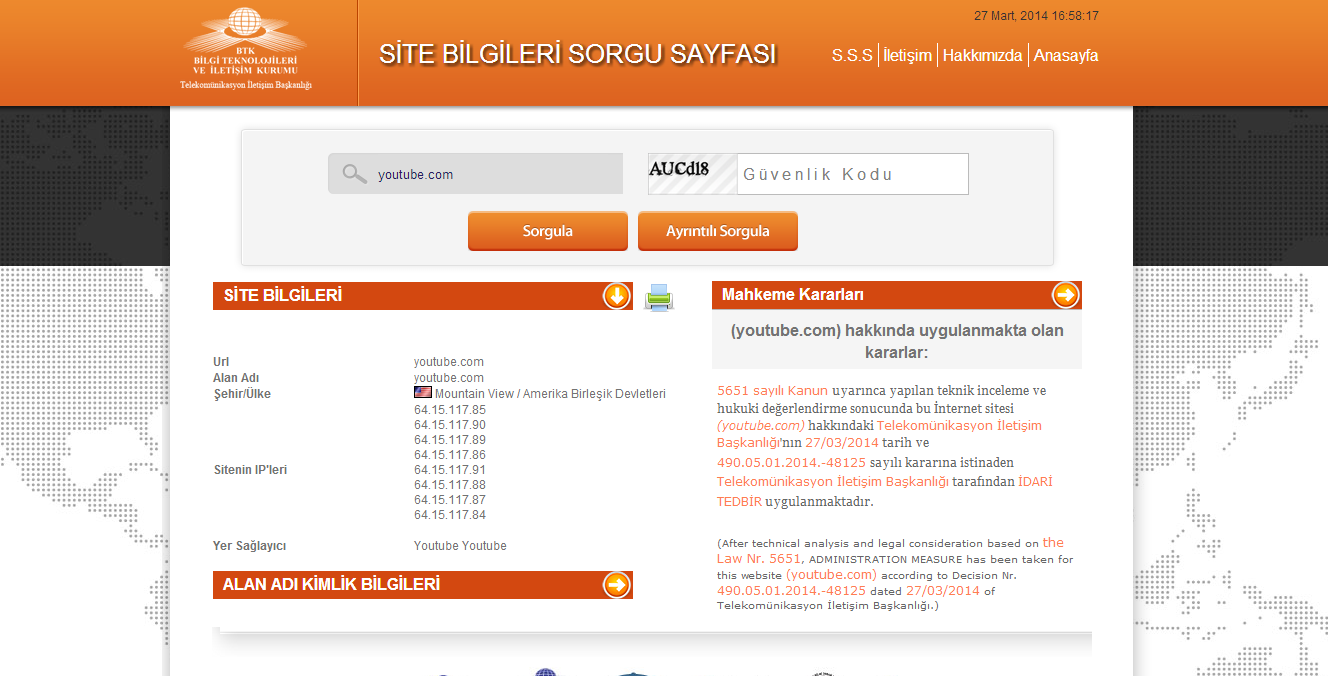Go to the İletişim page

coord(908,55)
